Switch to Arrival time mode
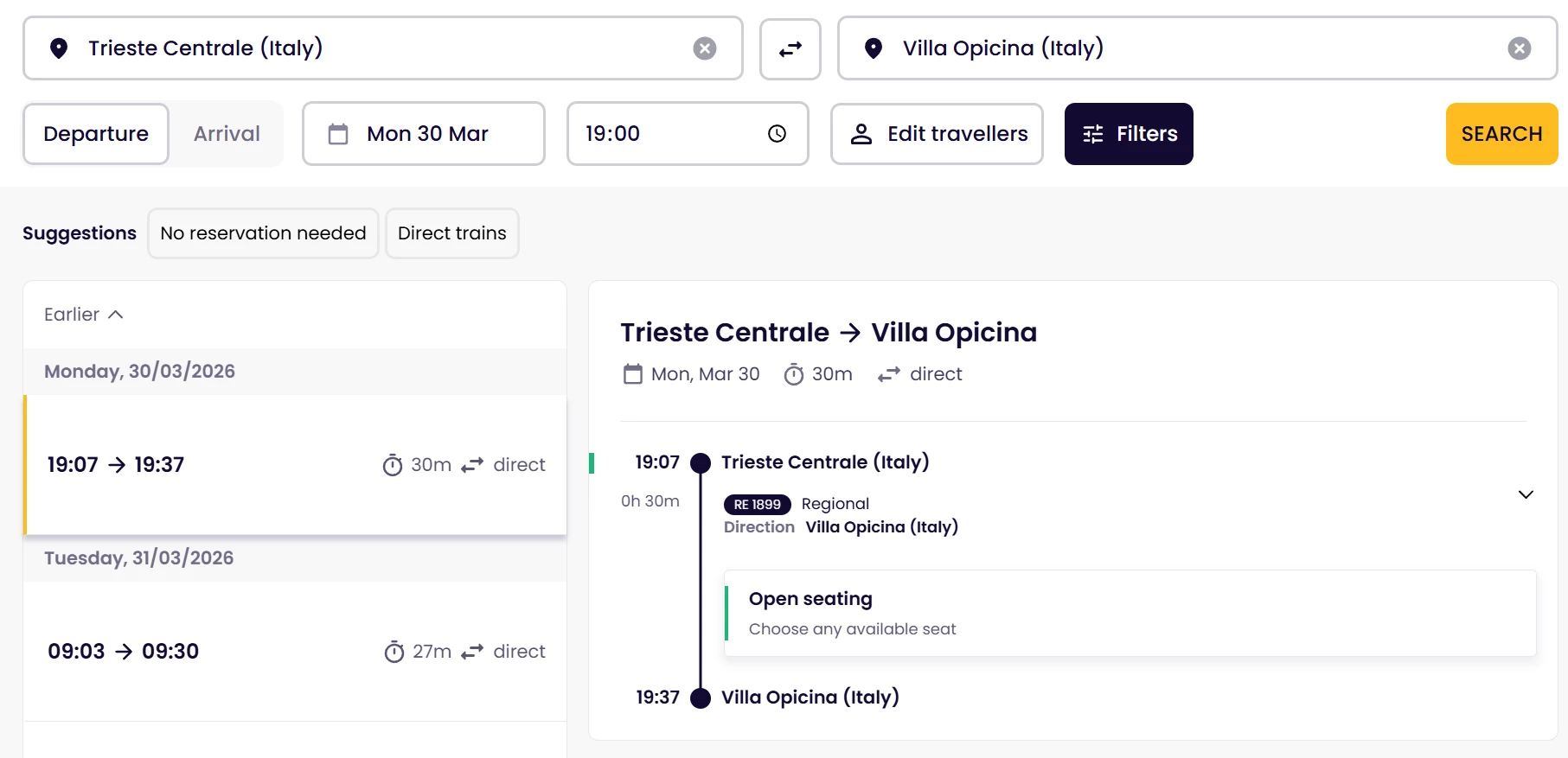The height and width of the screenshot is (758, 1568). click(x=227, y=134)
